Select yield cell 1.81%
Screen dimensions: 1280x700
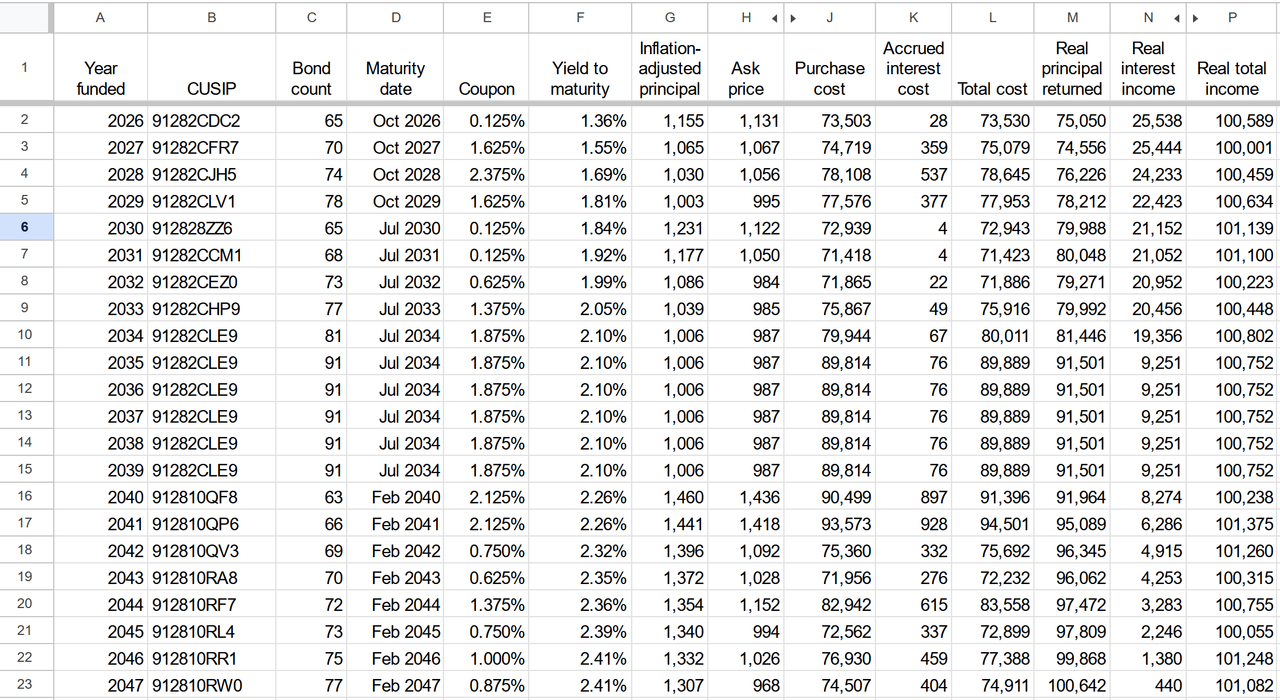point(580,202)
